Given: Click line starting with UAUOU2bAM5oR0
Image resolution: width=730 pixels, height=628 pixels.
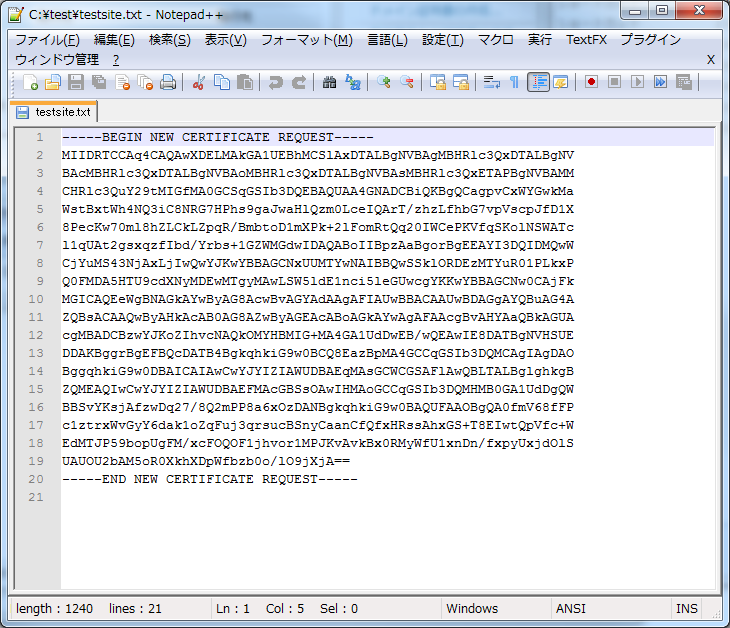Looking at the screenshot, I should pos(206,461).
